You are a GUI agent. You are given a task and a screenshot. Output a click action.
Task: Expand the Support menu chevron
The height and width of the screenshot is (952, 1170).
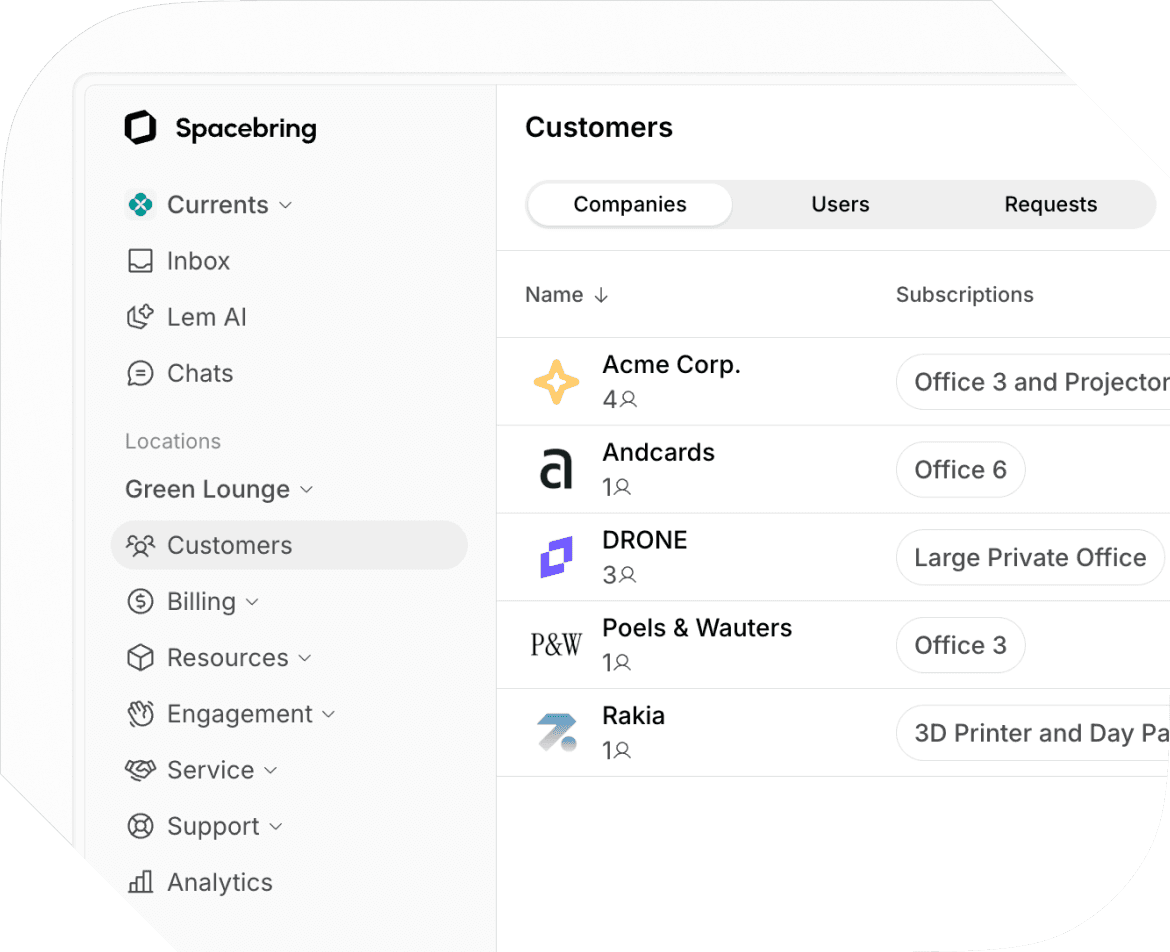(275, 827)
